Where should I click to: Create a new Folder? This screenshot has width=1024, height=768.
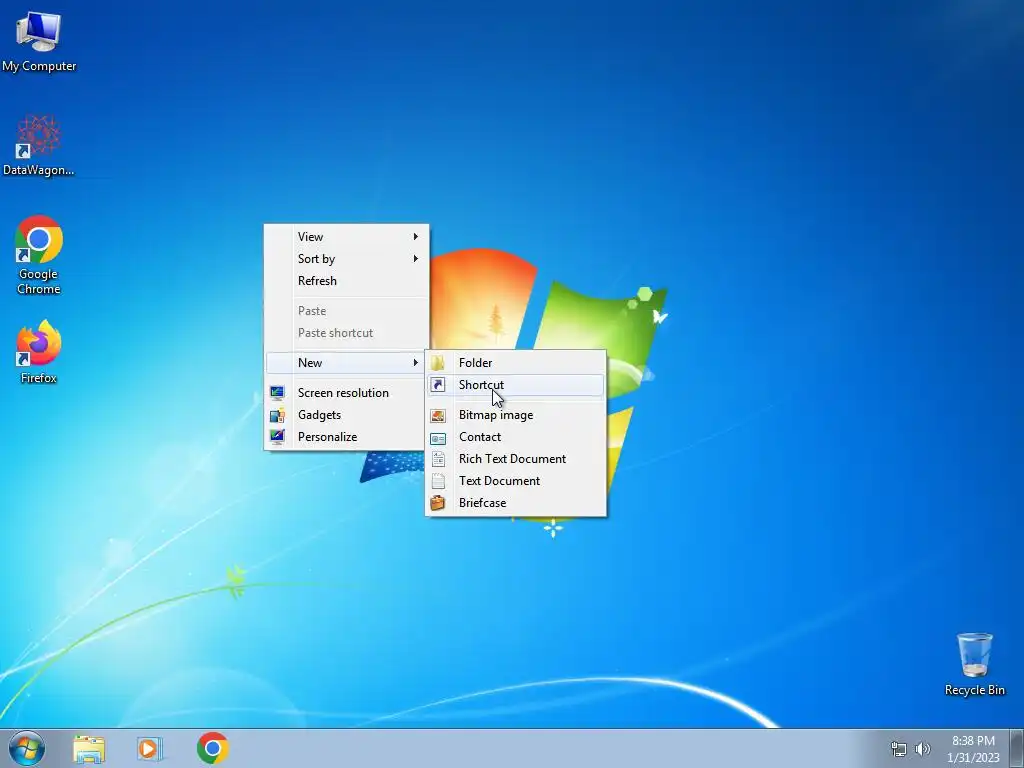pyautogui.click(x=516, y=362)
